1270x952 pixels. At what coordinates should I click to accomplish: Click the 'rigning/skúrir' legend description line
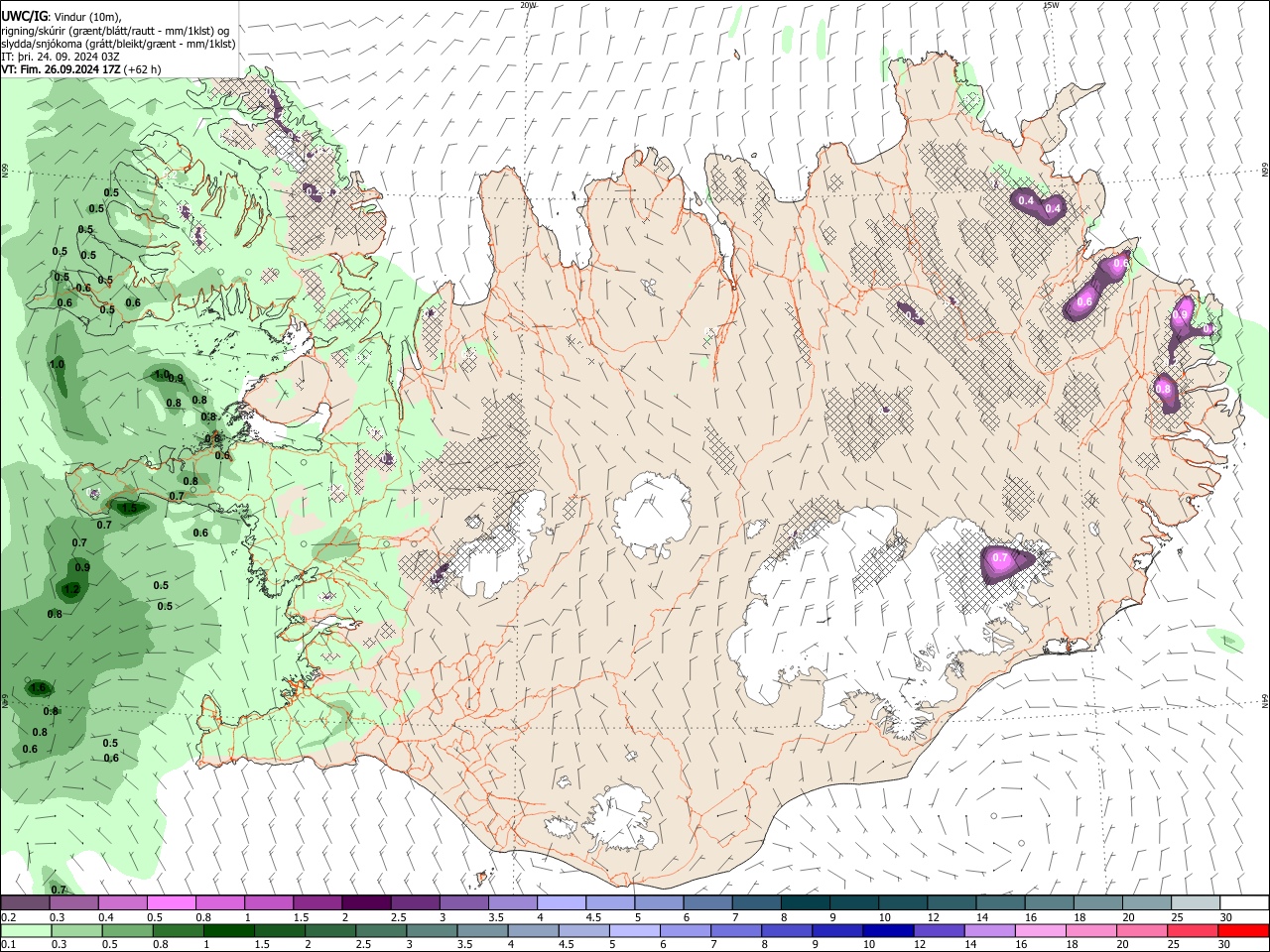tap(115, 31)
